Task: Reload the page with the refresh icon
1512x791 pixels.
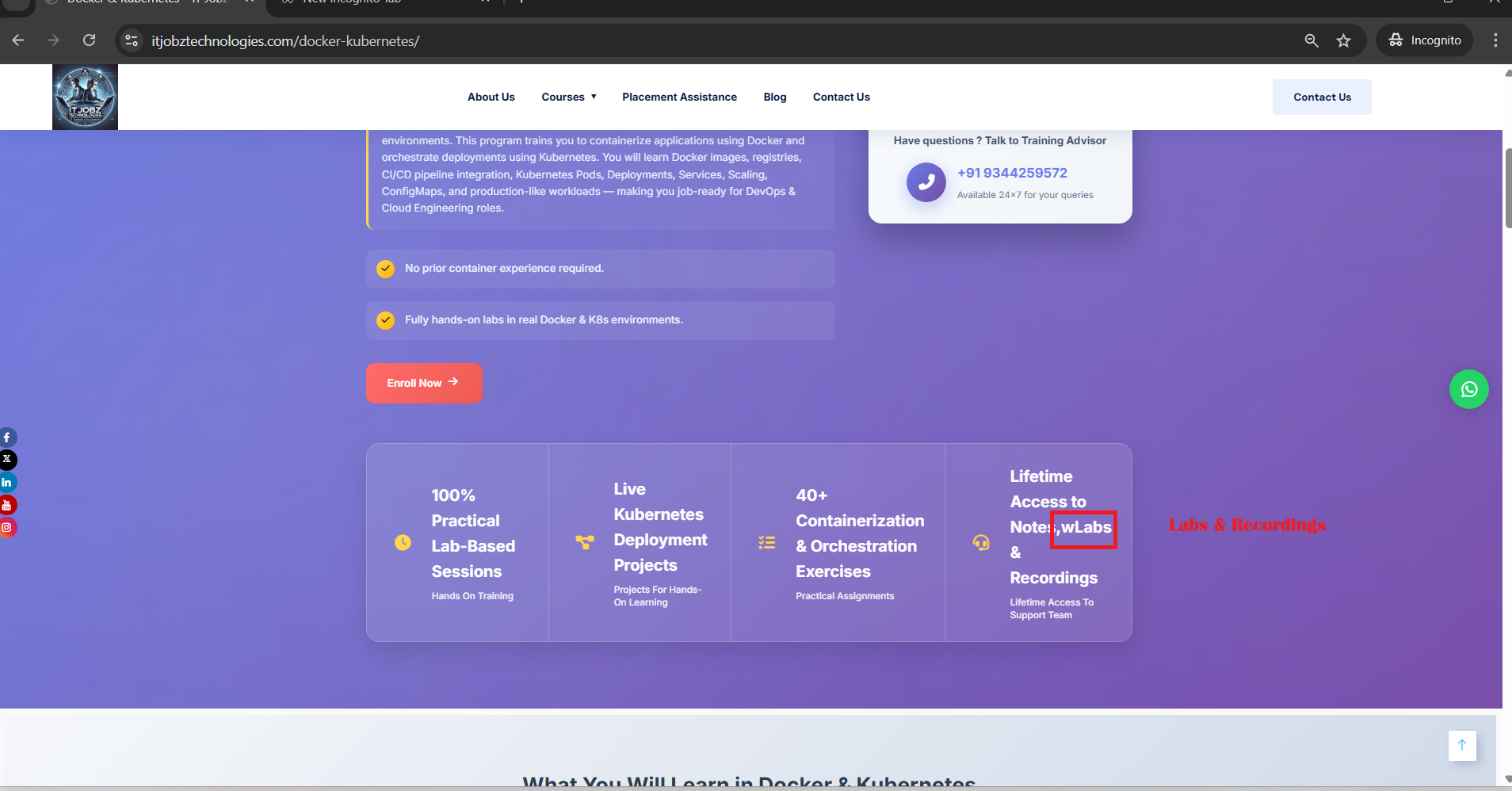Action: click(89, 40)
